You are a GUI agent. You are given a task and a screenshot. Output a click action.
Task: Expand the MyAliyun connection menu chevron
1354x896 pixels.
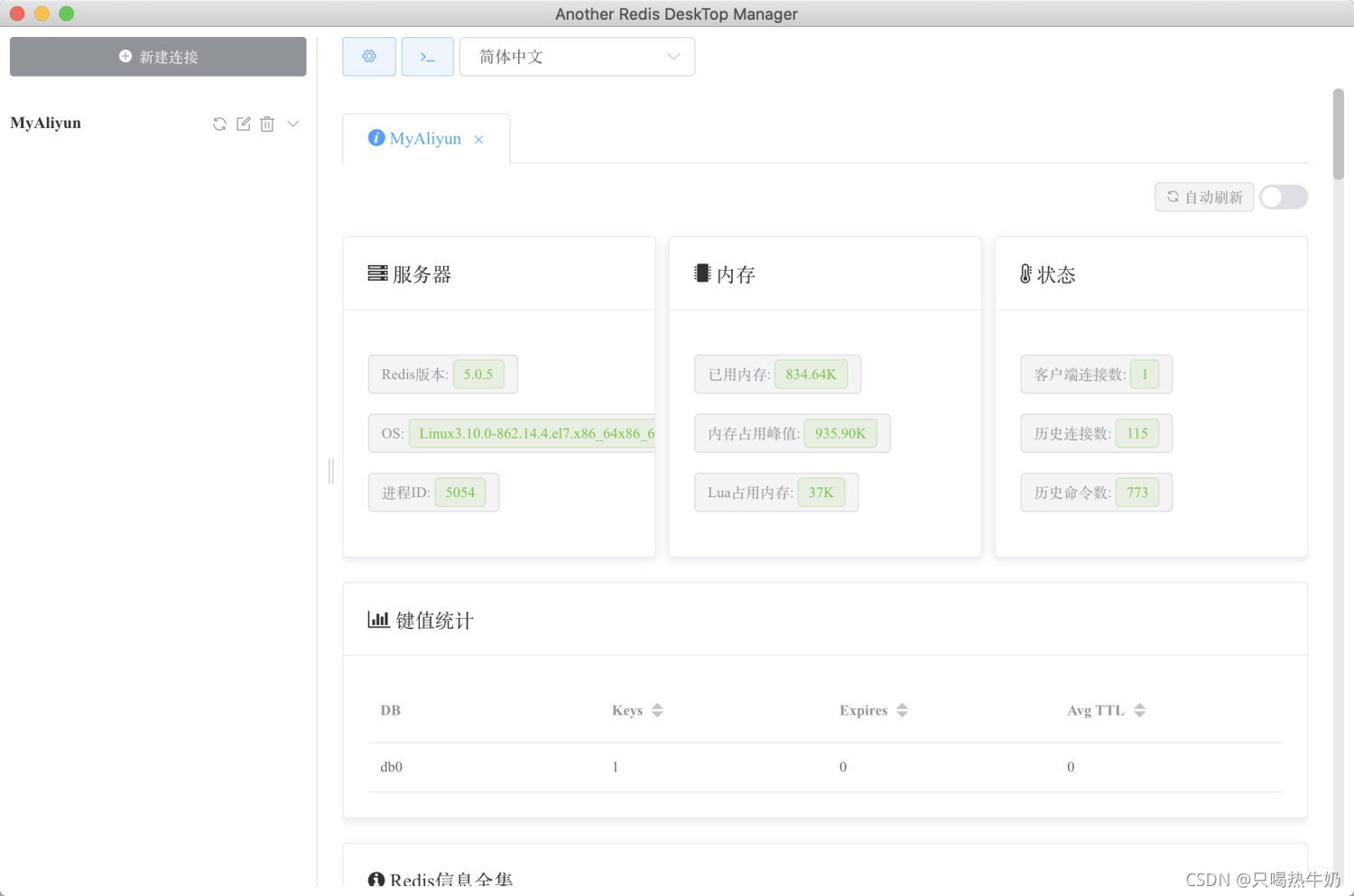(292, 124)
